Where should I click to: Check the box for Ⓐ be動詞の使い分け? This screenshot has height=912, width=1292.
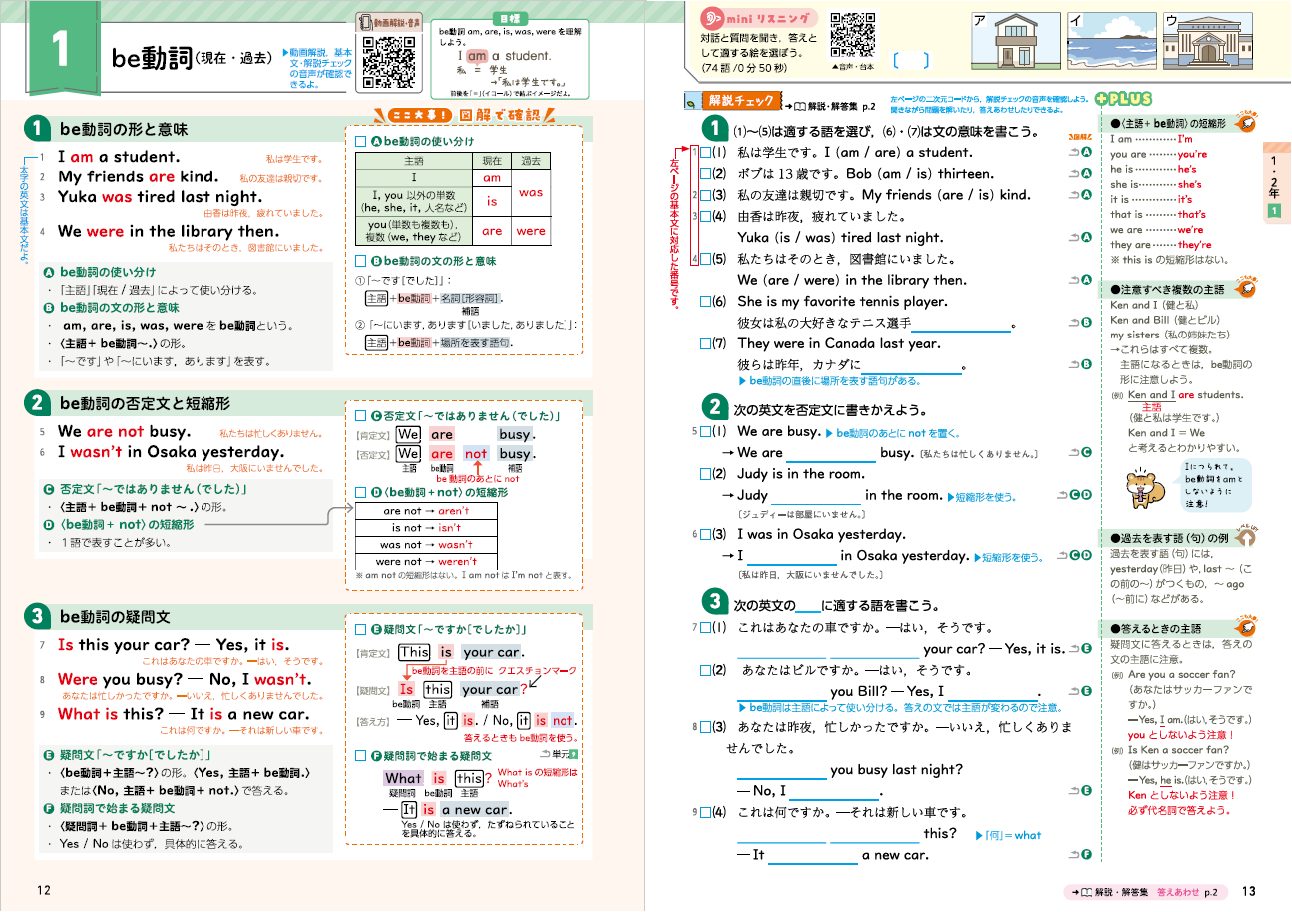coord(361,142)
